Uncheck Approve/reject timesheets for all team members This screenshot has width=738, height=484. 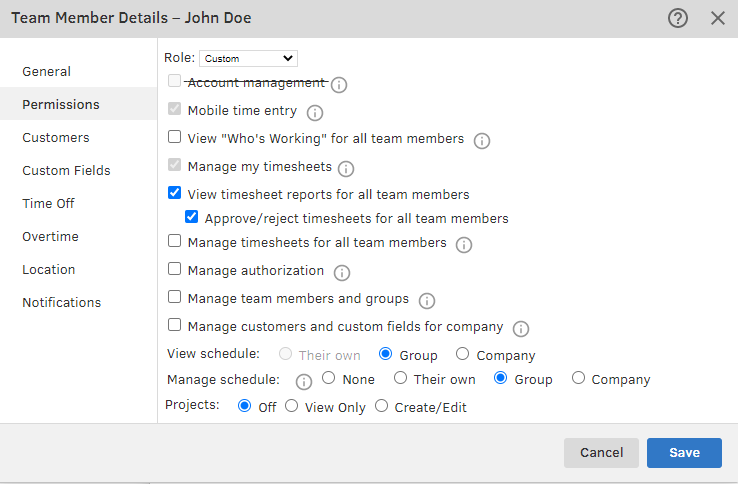click(x=192, y=217)
